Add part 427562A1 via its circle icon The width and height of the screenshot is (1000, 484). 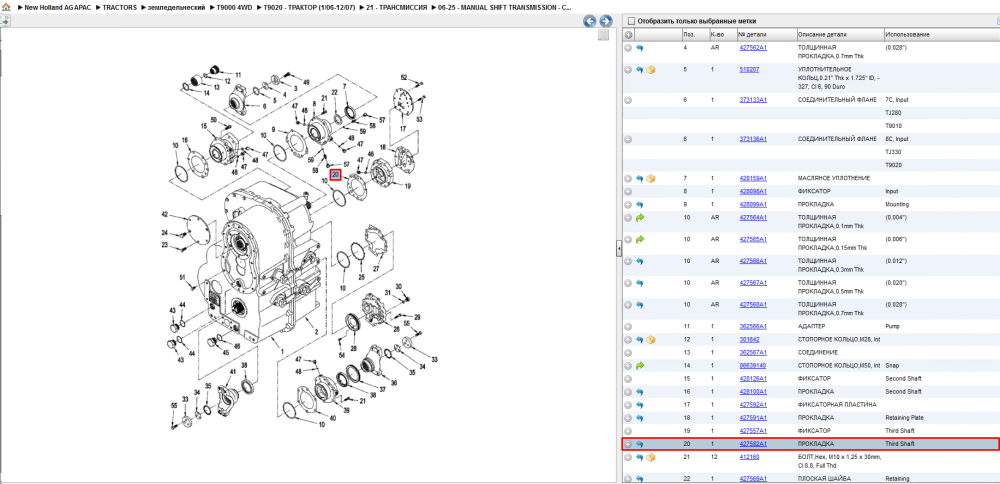point(628,48)
